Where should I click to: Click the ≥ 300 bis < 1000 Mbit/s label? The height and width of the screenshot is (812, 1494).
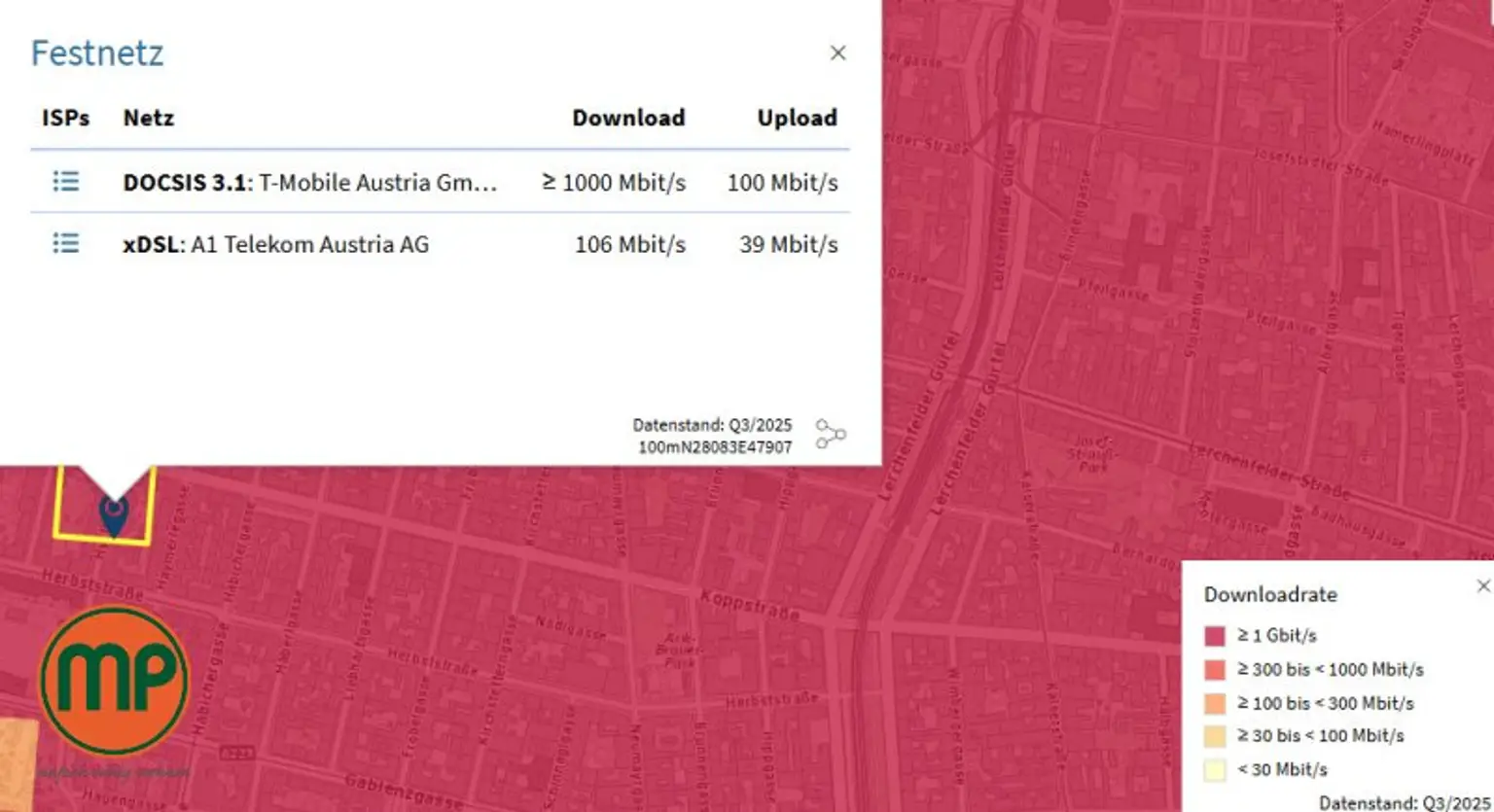click(x=1331, y=669)
